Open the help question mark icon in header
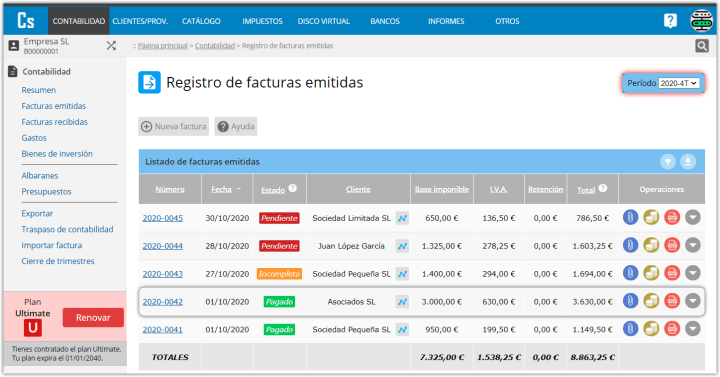The image size is (720, 377). coord(670,21)
